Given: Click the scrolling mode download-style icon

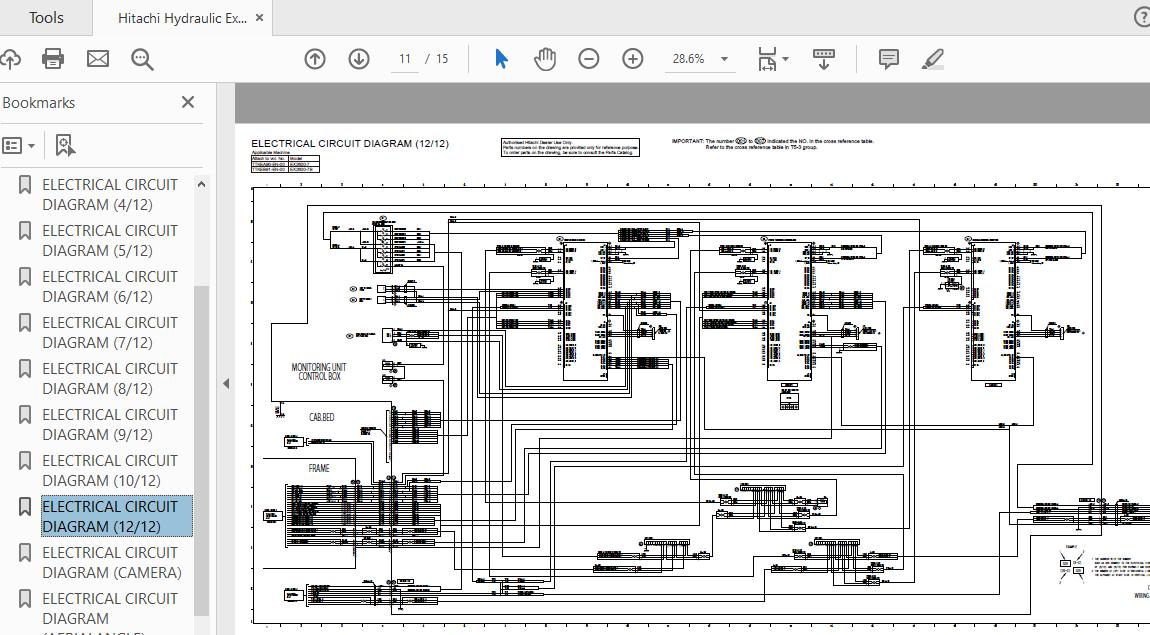Looking at the screenshot, I should tap(824, 59).
